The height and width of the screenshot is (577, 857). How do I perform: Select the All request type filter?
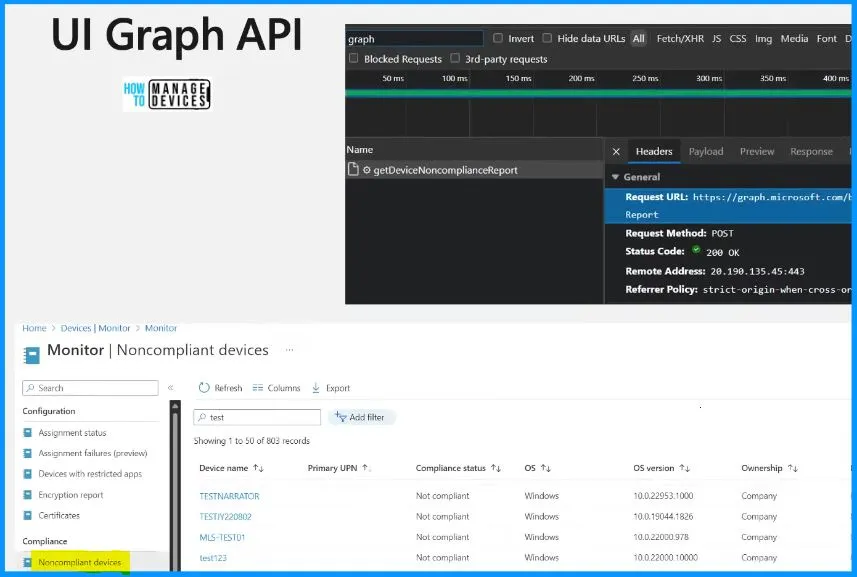[638, 39]
